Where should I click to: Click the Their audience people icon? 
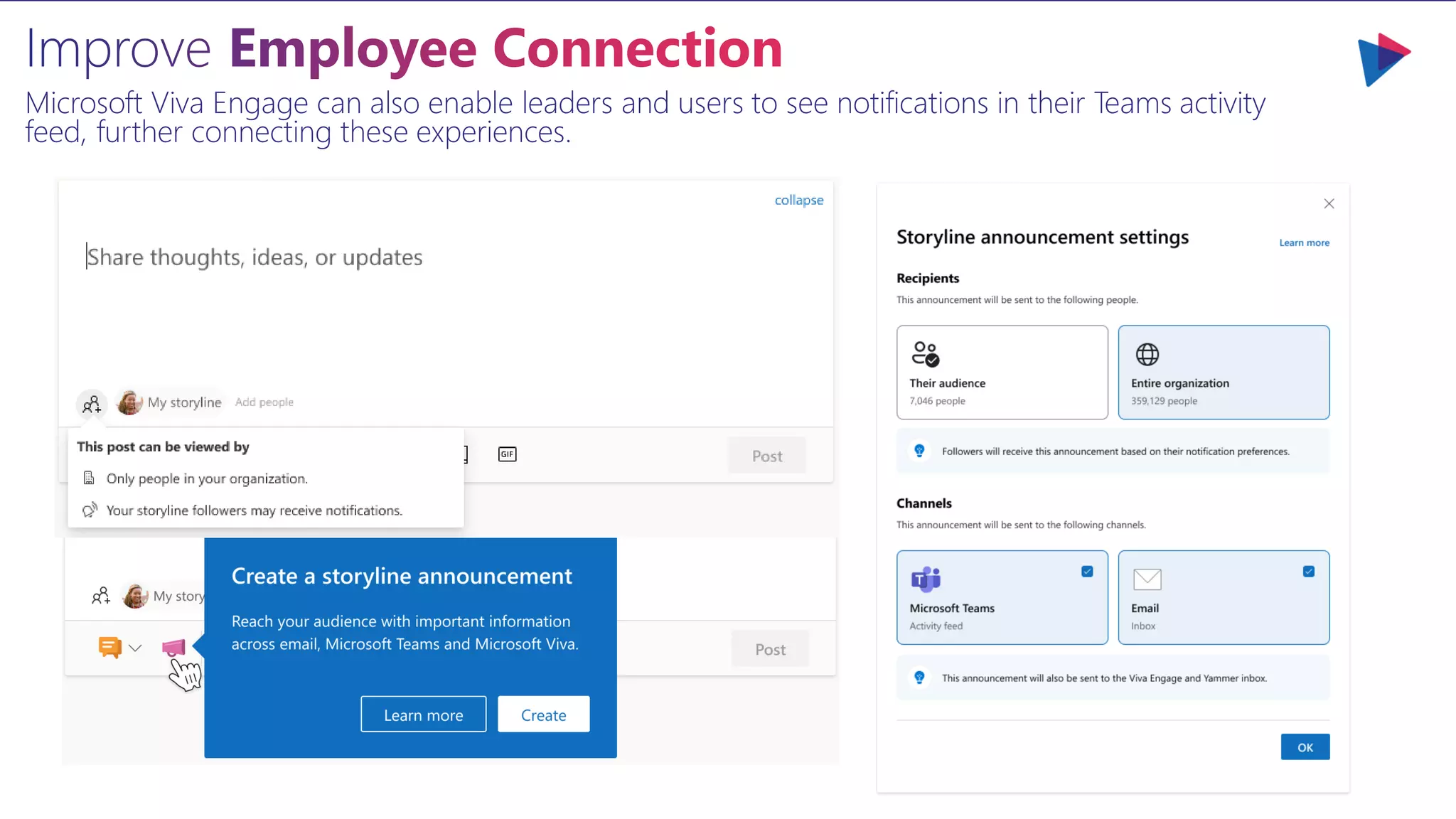pyautogui.click(x=926, y=354)
